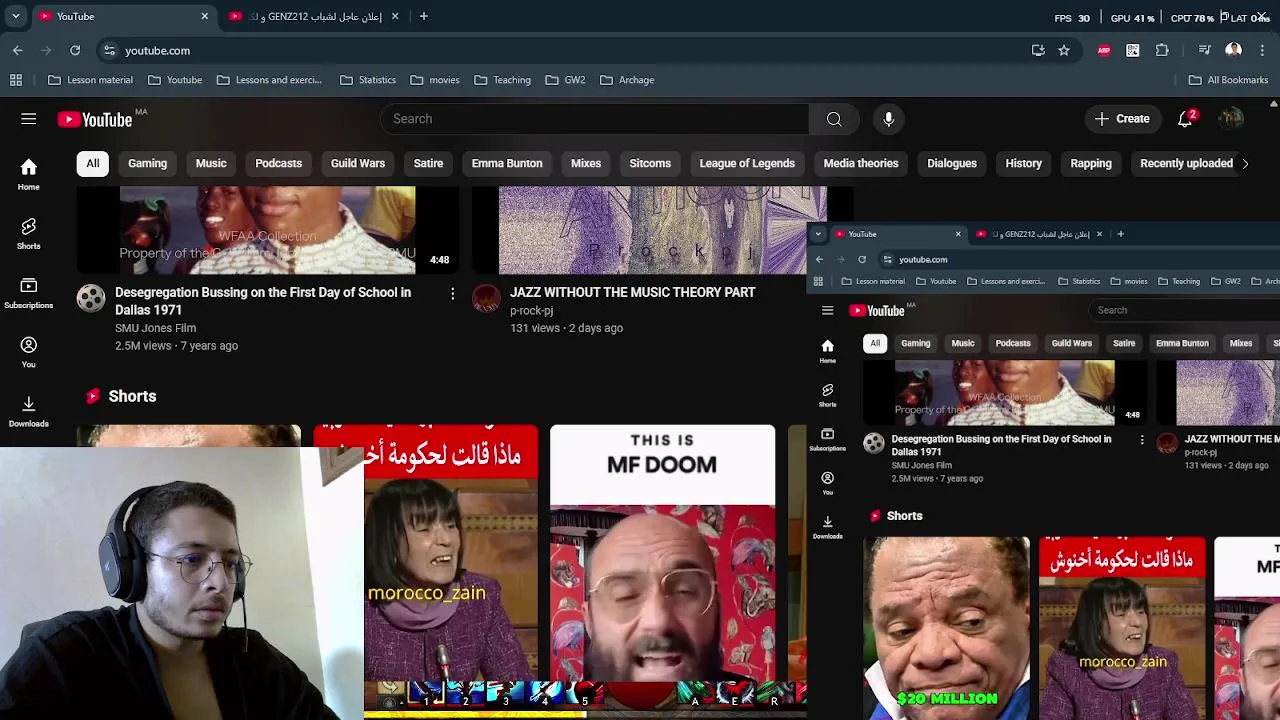Open the Teaching bookmark folder in main window
This screenshot has width=1280, height=720.
pos(502,80)
